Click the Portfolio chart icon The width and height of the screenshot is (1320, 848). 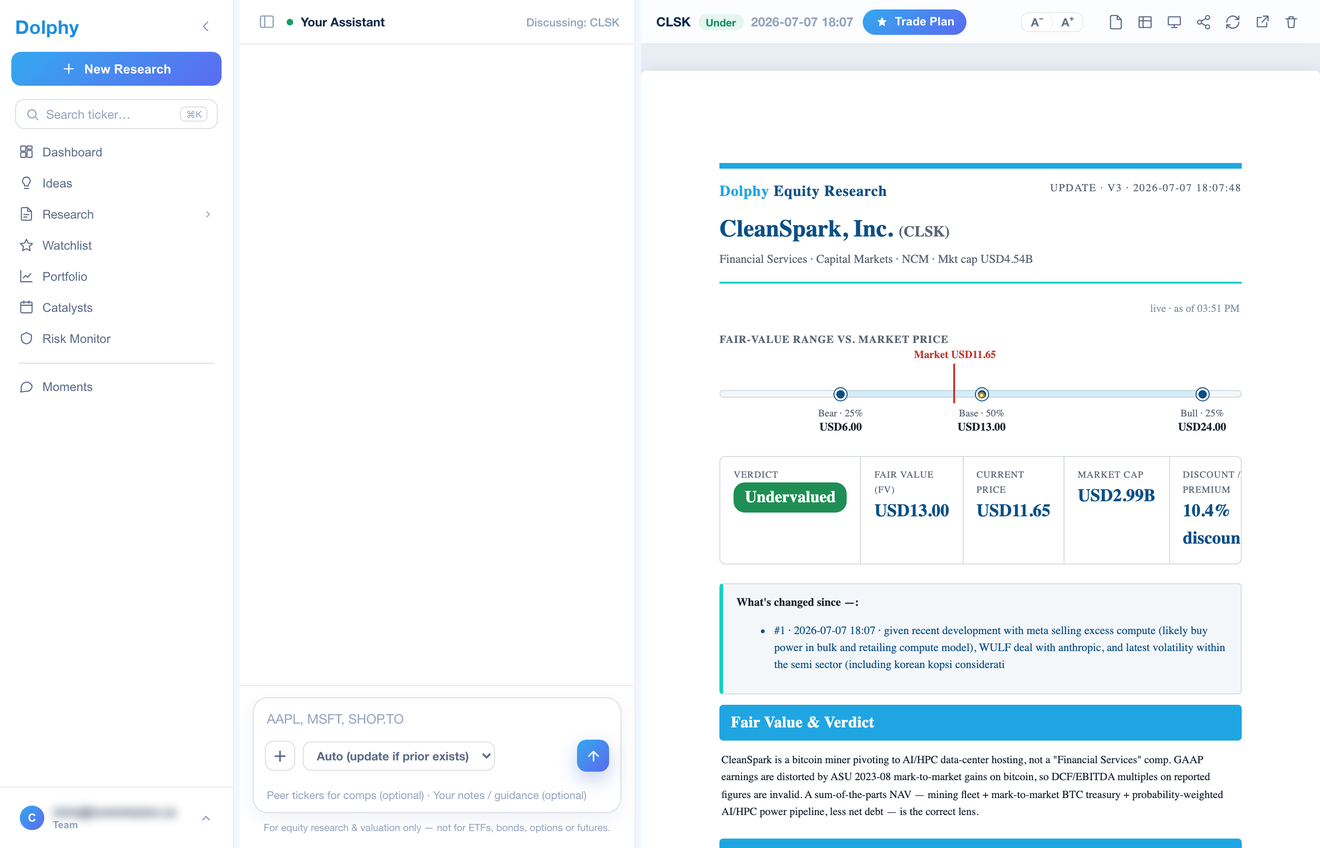click(x=27, y=276)
